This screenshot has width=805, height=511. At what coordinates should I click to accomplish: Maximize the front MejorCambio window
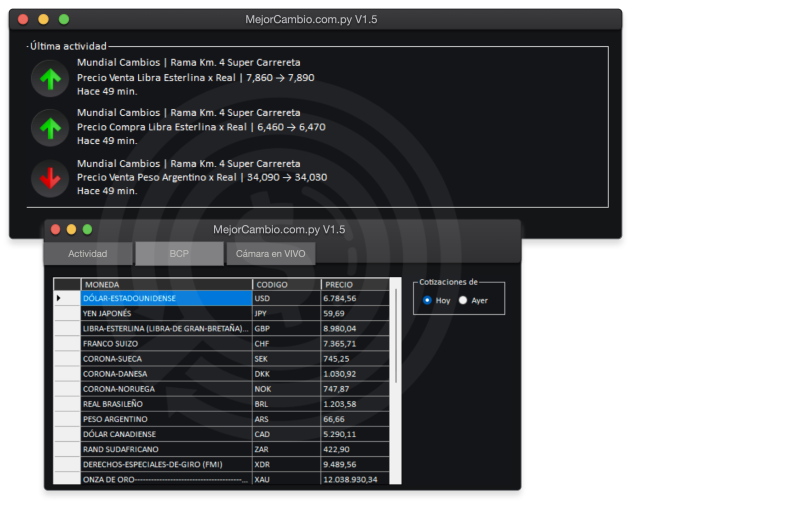click(x=87, y=229)
